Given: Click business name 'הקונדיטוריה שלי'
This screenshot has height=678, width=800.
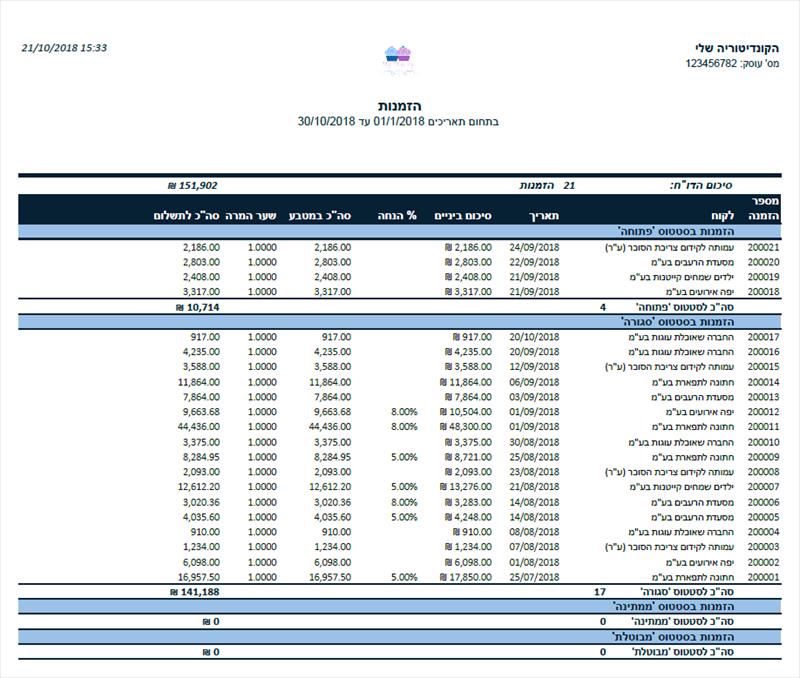Looking at the screenshot, I should coord(737,48).
